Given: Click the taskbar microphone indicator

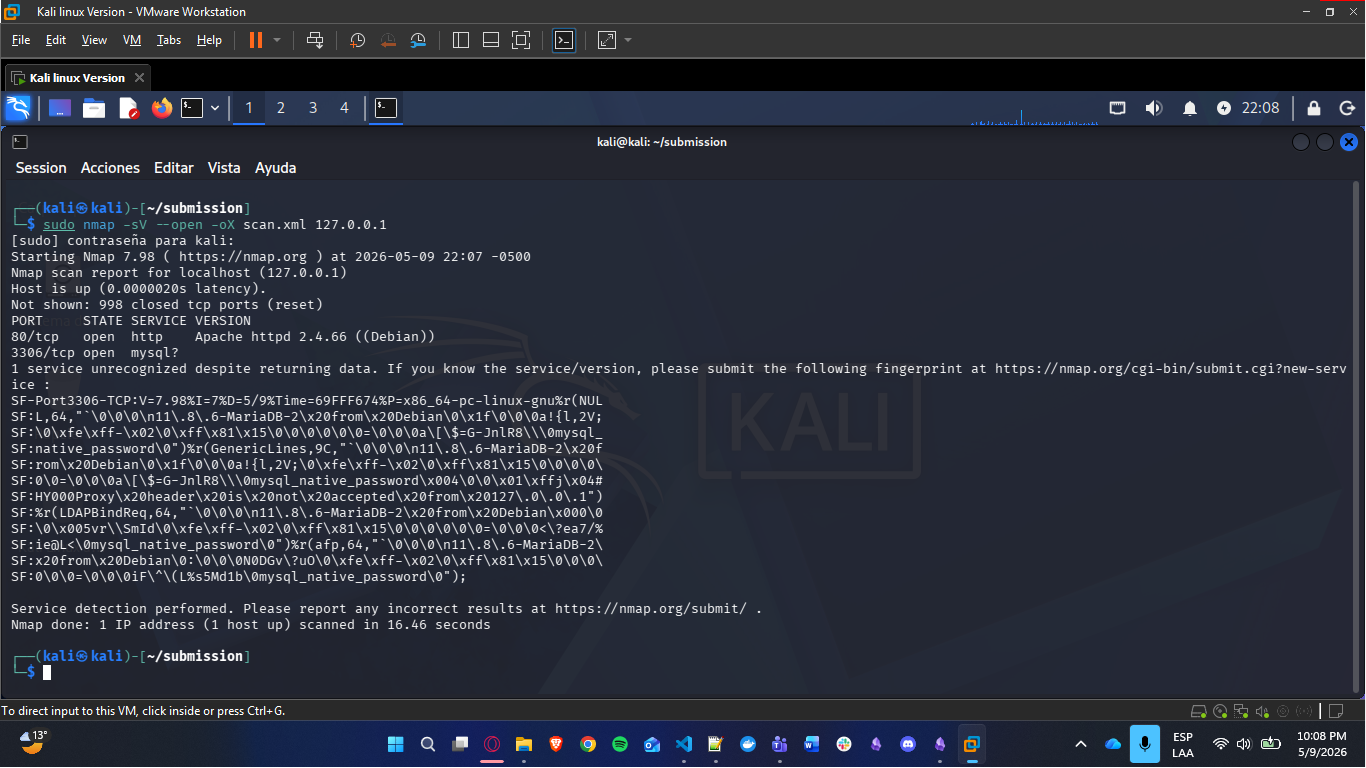Looking at the screenshot, I should (x=1145, y=744).
